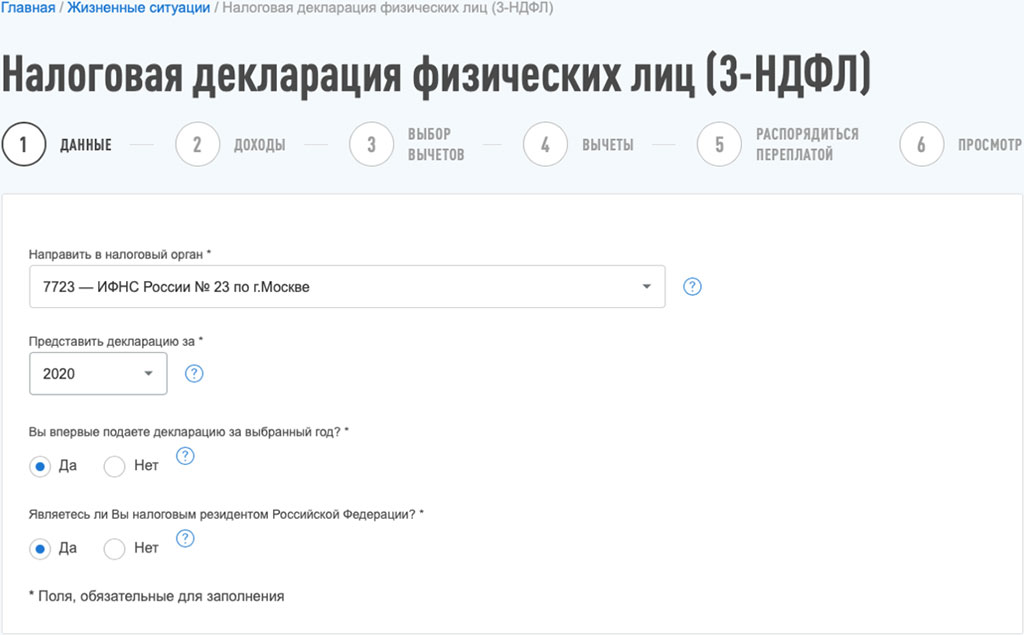Screen dimensions: 1024x635
Task: Select 'Да' for tax resident question
Action: [x=41, y=549]
